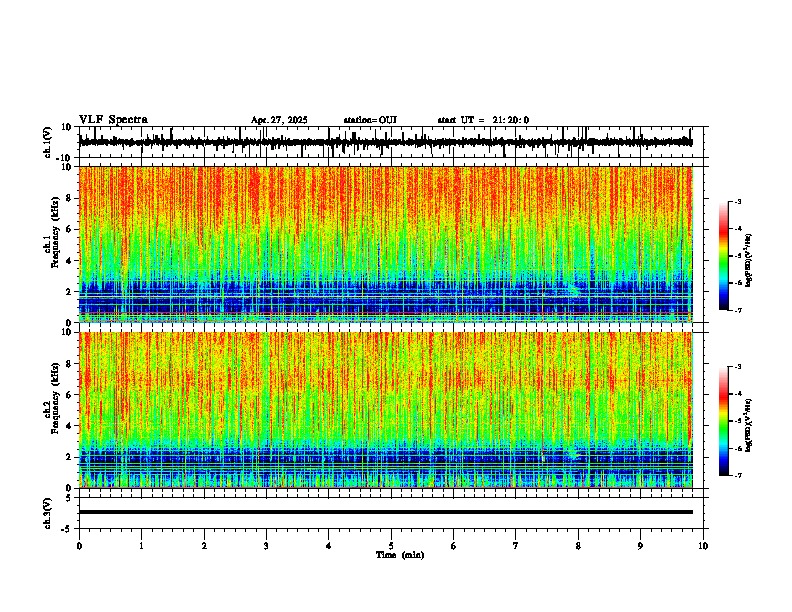Viewport: 792px width, 612px height.
Task: Click the 'ch.1(V)' waveform axis label
Action: [47, 142]
